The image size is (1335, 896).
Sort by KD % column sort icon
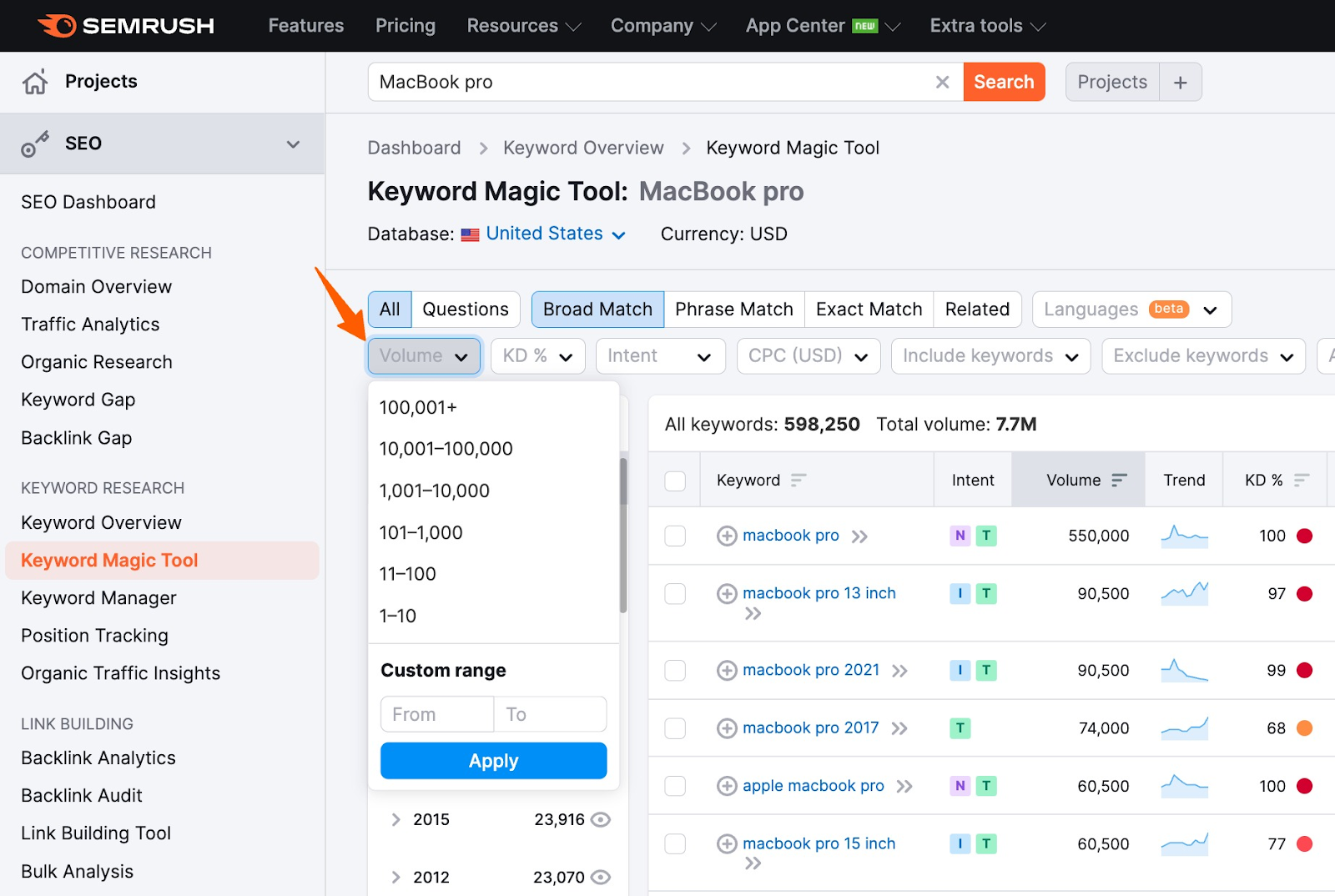tap(1302, 480)
